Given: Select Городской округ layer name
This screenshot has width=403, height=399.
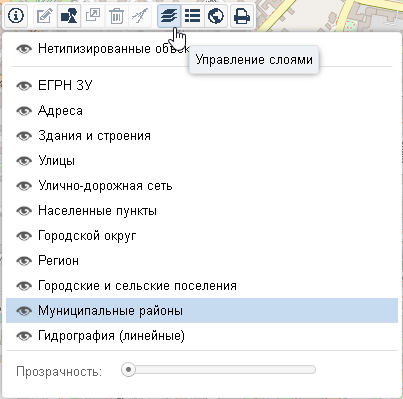Looking at the screenshot, I should 87,236.
